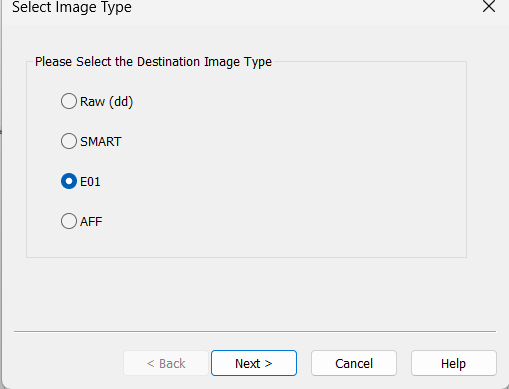This screenshot has width=509, height=389.
Task: Click the circle beside Raw (dd)
Action: [69, 101]
